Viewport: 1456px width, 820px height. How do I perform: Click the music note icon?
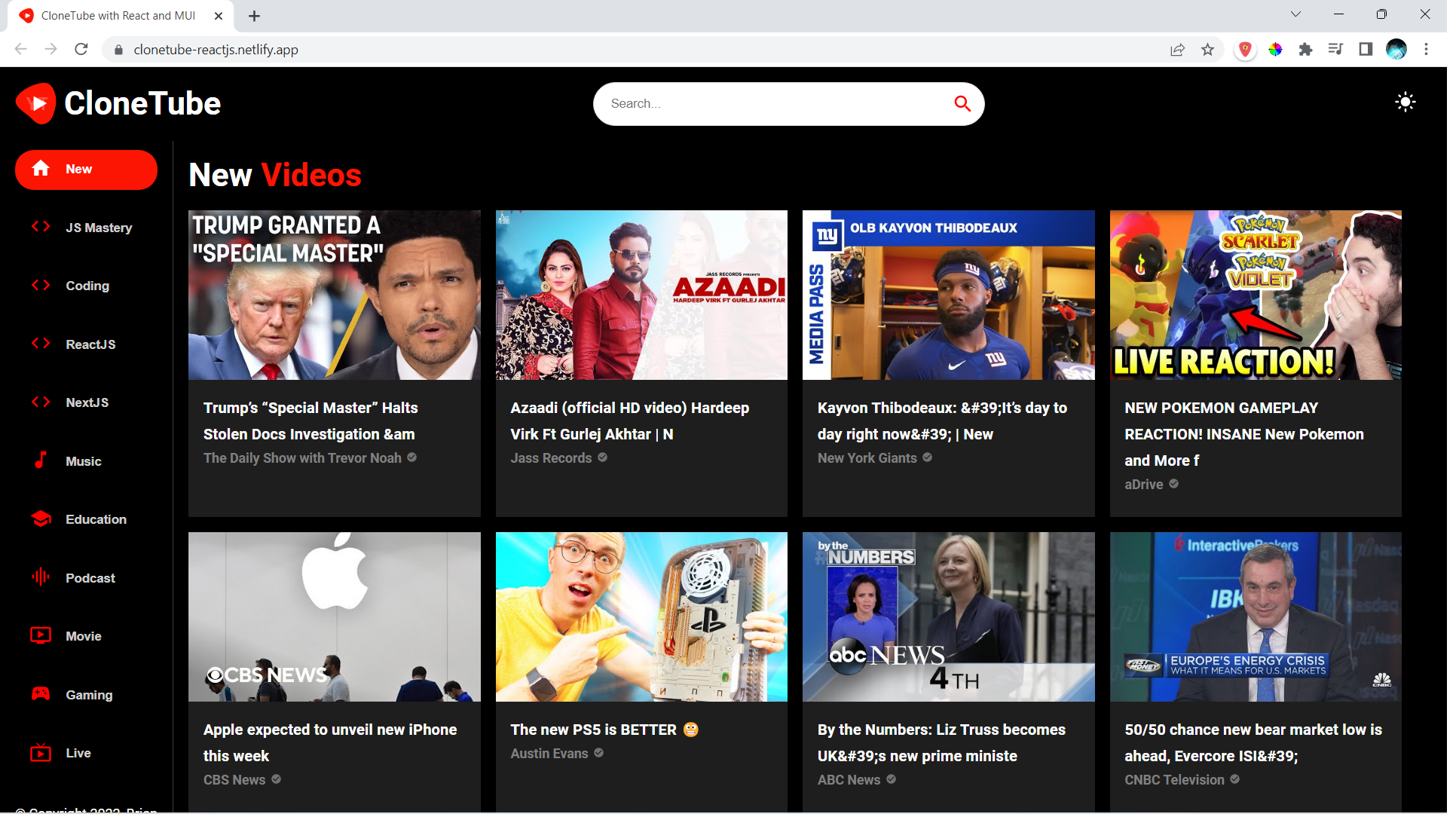pyautogui.click(x=41, y=463)
